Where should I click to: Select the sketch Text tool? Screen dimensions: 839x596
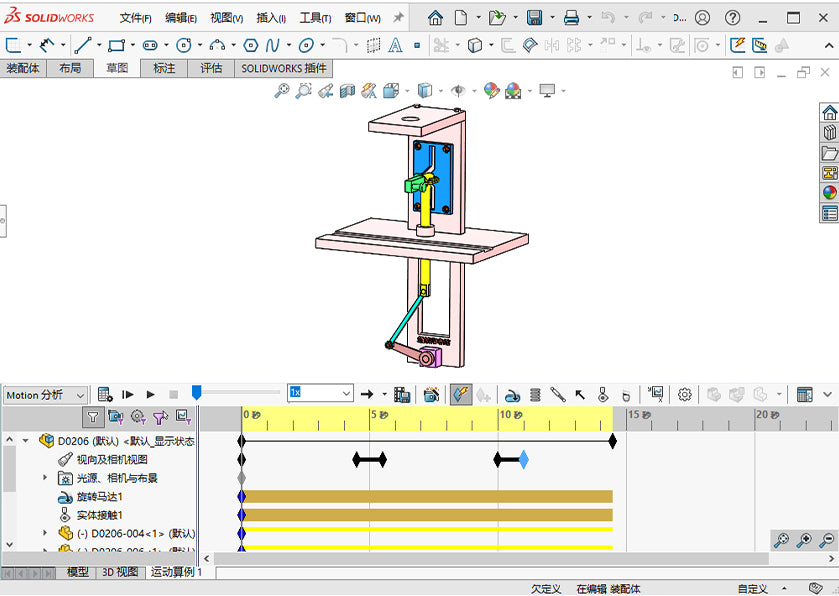[395, 45]
